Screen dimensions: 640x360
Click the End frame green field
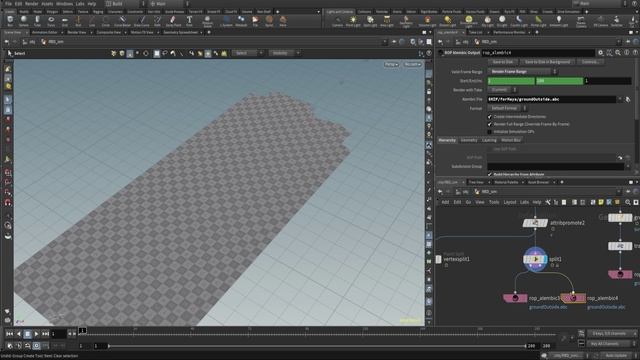pyautogui.click(x=559, y=81)
